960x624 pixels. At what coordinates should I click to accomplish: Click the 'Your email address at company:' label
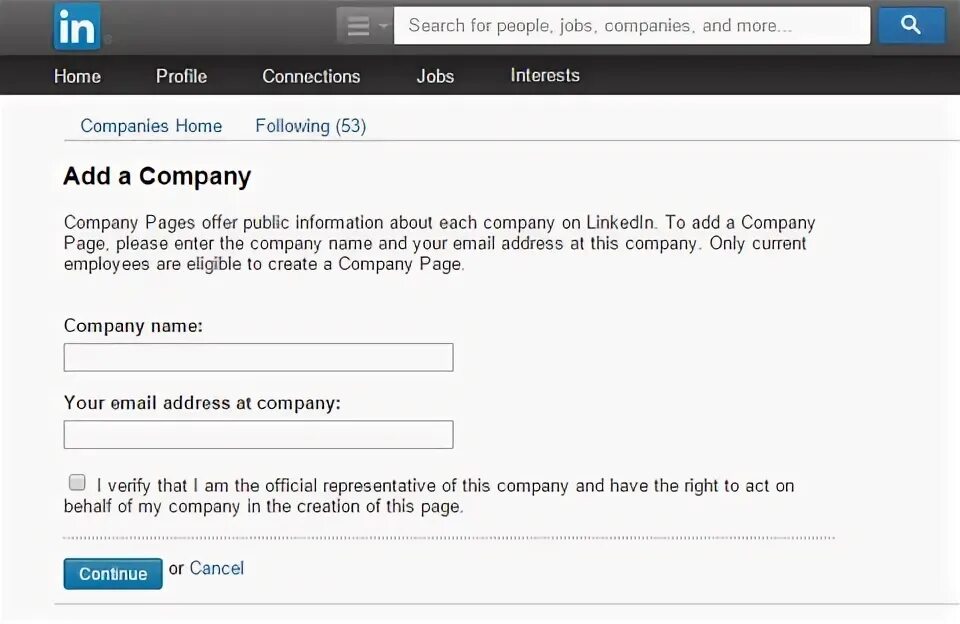[x=202, y=402]
